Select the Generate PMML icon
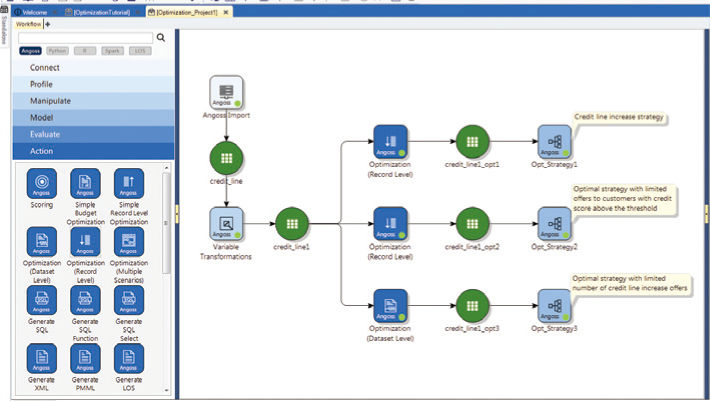 pos(85,358)
